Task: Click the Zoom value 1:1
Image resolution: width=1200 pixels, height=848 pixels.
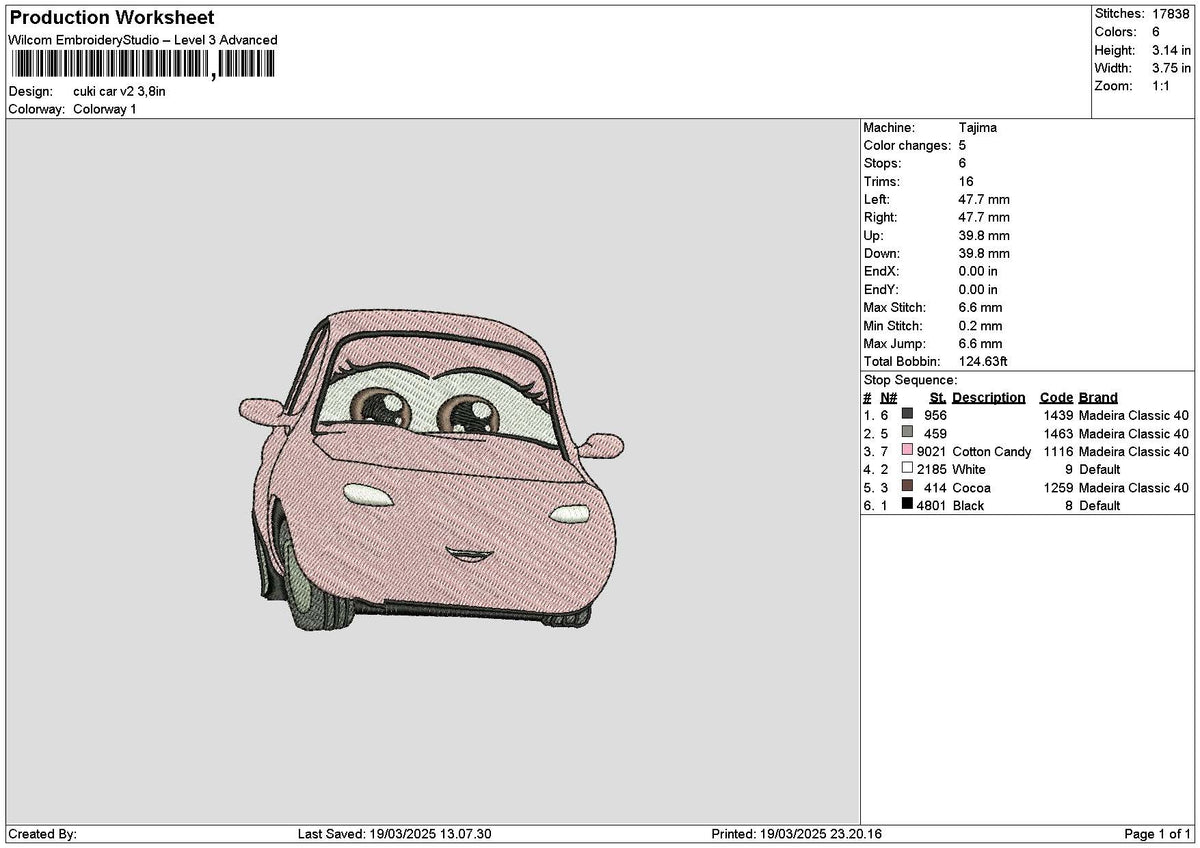Action: (1162, 86)
